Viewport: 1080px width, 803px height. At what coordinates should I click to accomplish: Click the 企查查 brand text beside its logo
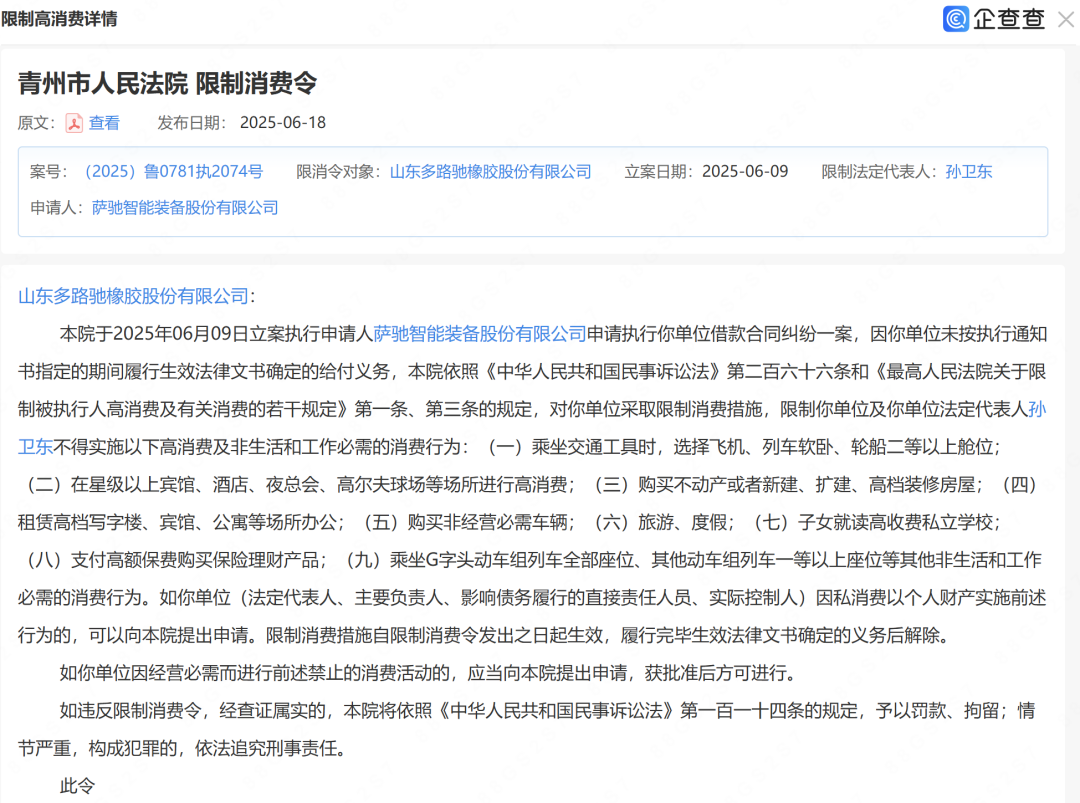(1007, 19)
